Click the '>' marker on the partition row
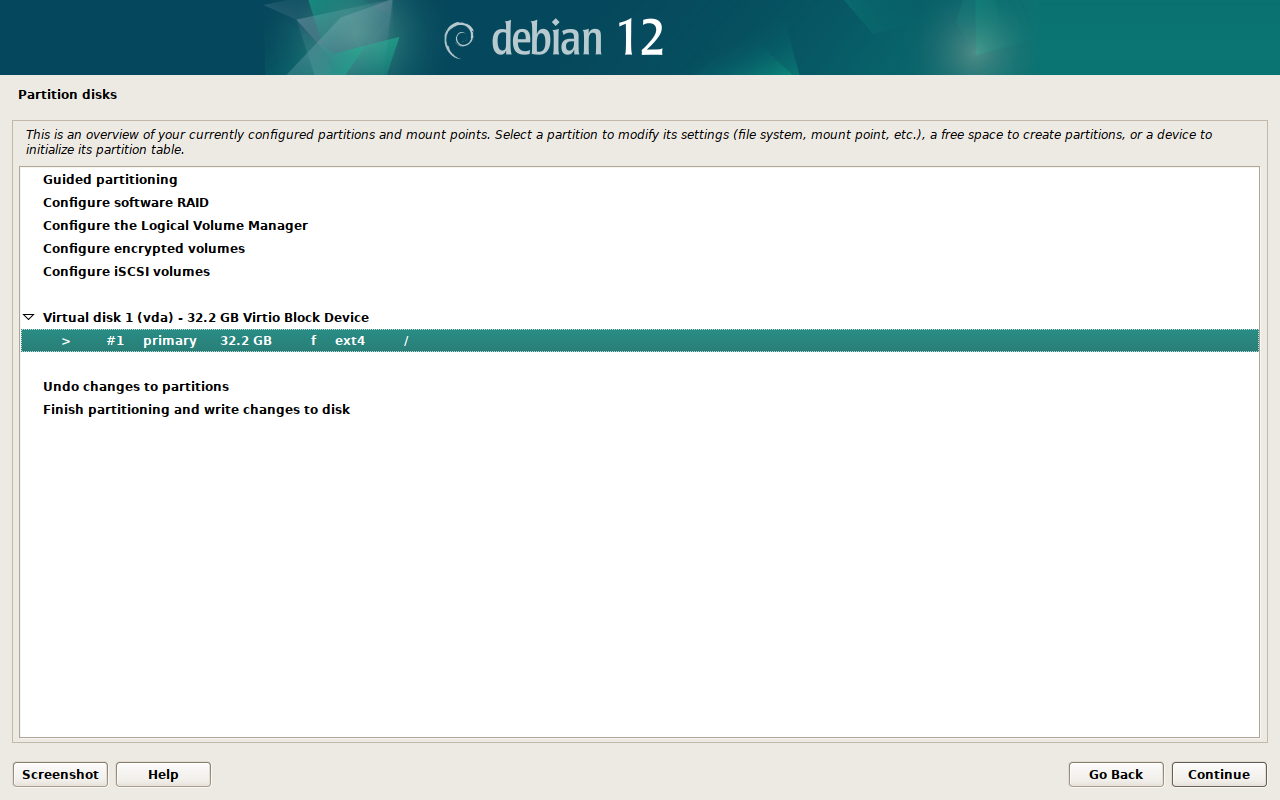 [x=66, y=341]
